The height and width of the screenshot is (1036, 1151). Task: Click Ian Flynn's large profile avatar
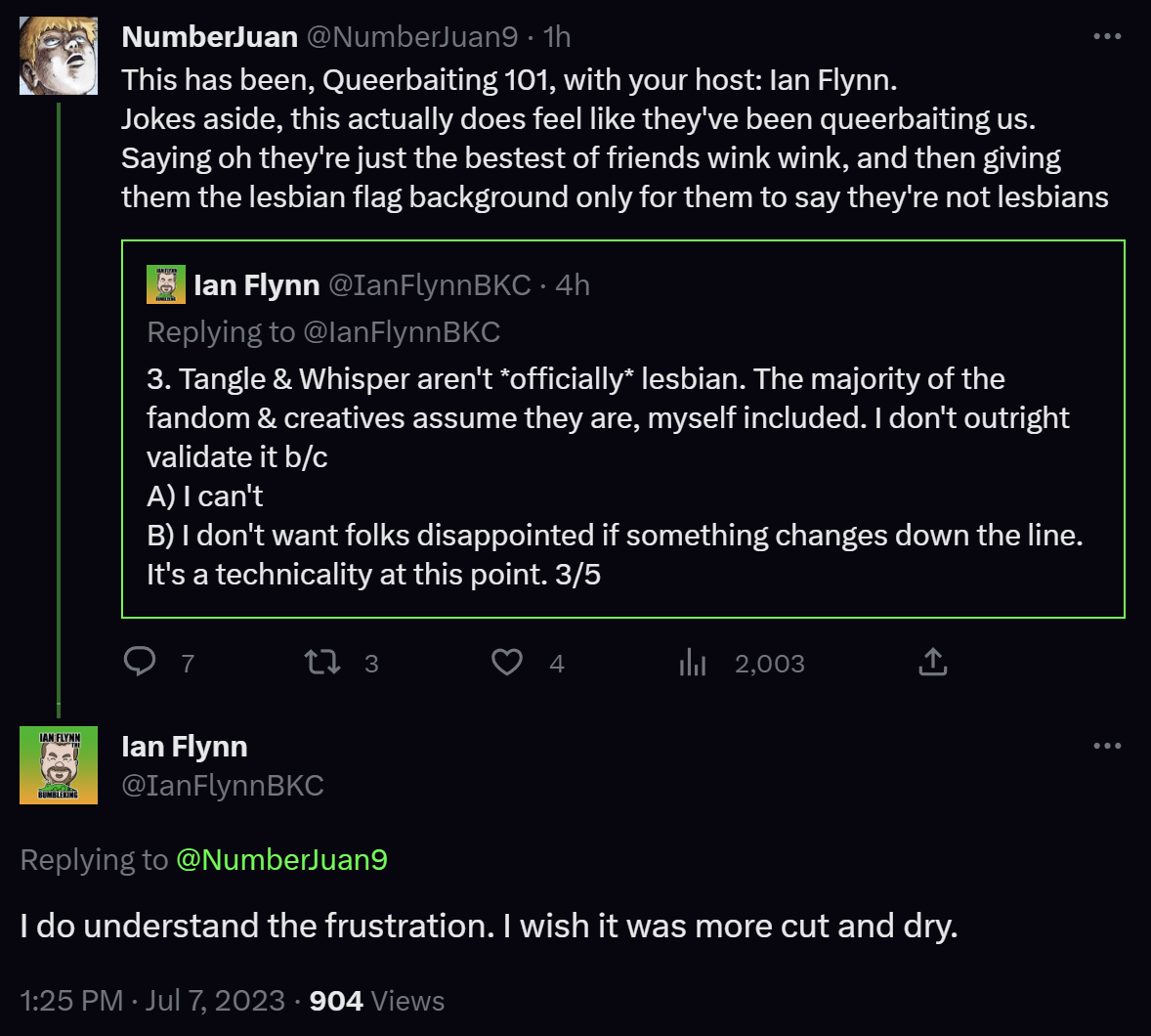point(59,765)
